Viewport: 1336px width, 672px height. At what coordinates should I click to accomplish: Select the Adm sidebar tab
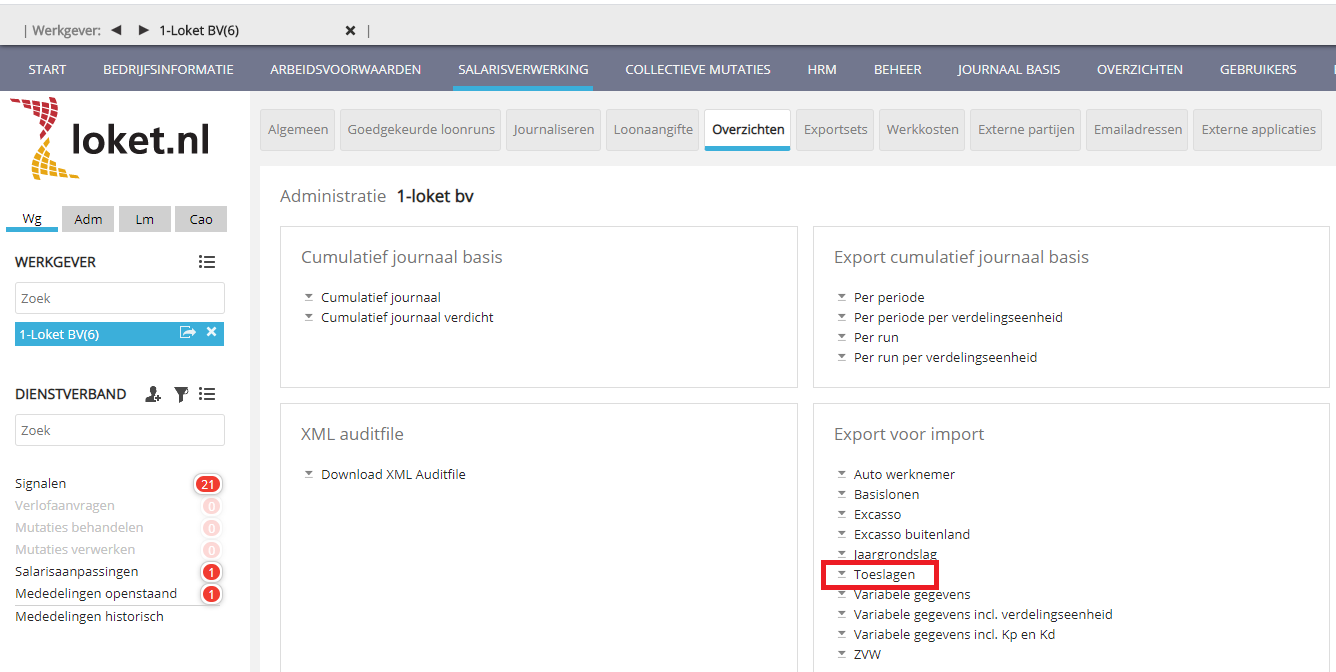[x=88, y=219]
